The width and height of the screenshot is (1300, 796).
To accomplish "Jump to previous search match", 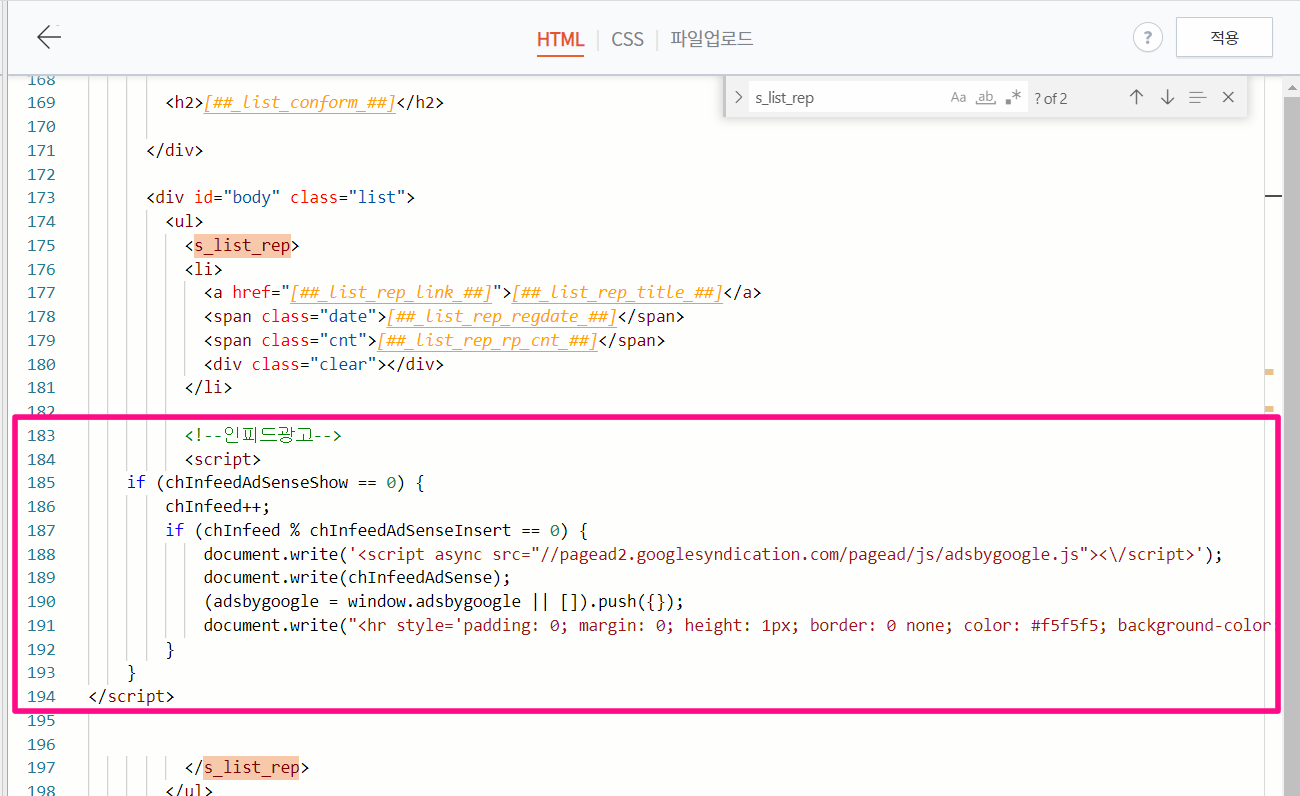I will [x=1136, y=97].
